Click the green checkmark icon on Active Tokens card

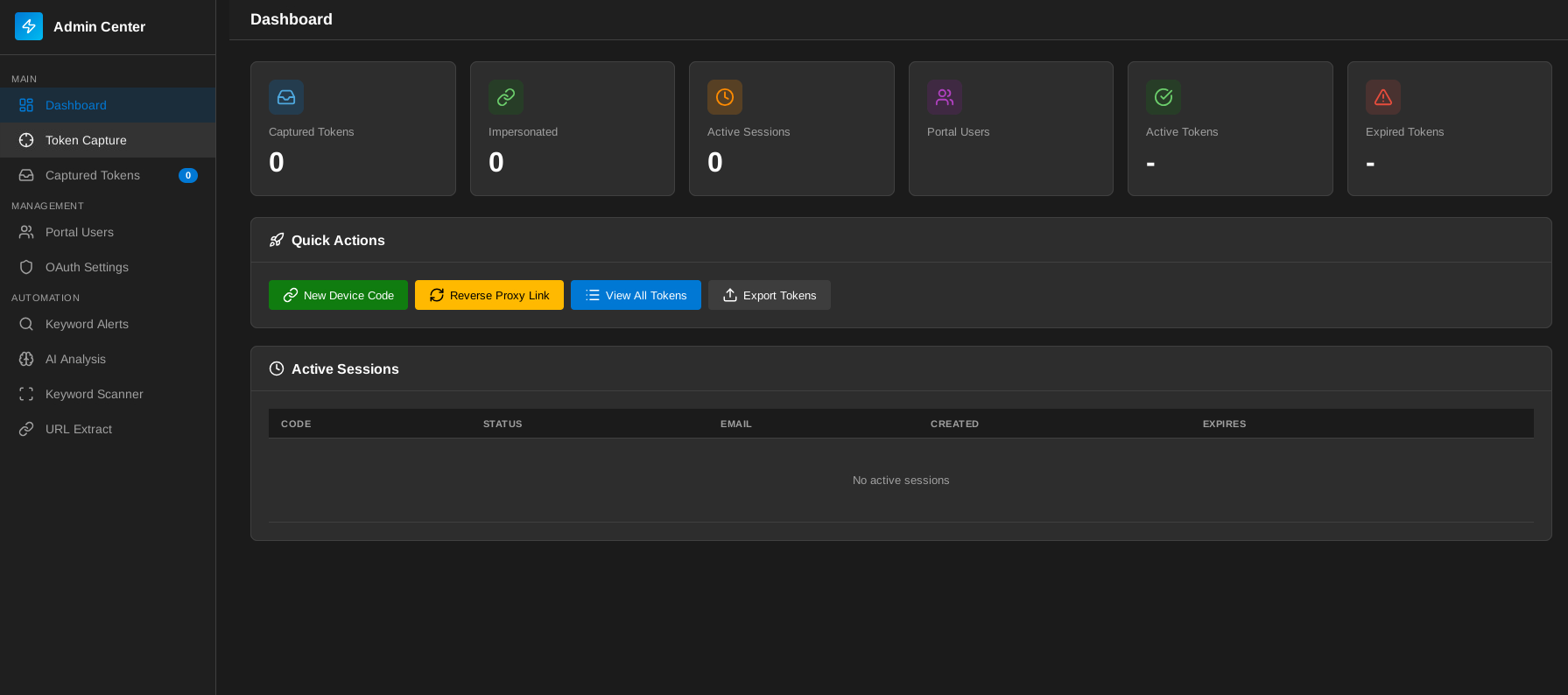[1164, 97]
